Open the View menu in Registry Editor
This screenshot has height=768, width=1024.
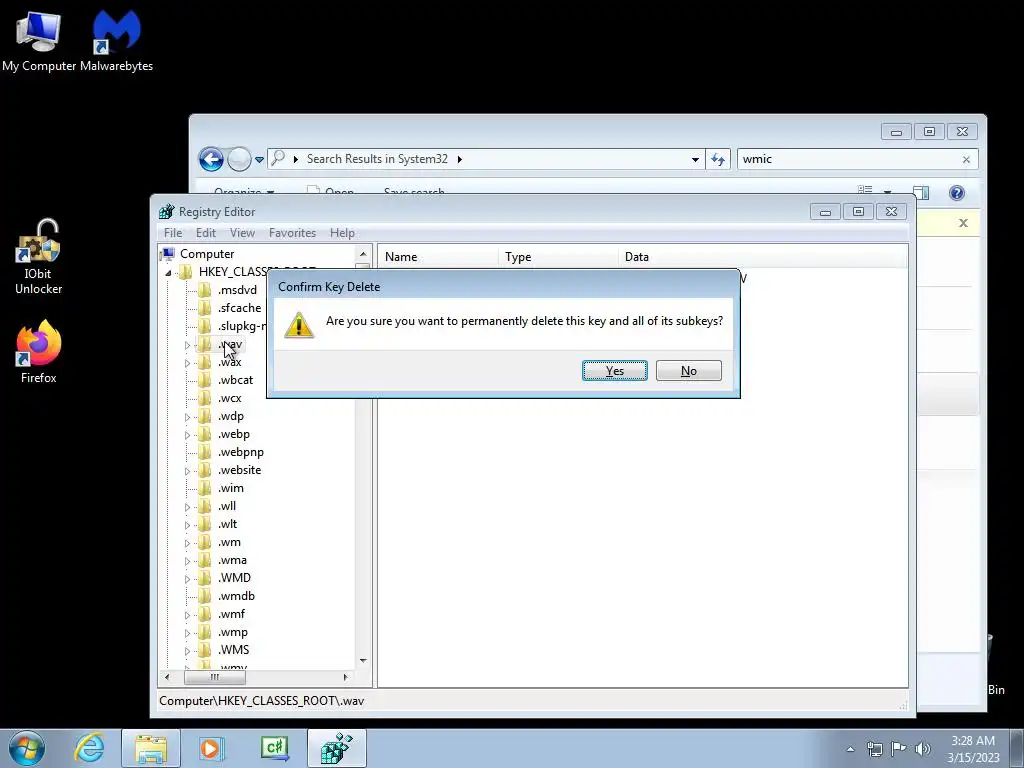pyautogui.click(x=242, y=232)
